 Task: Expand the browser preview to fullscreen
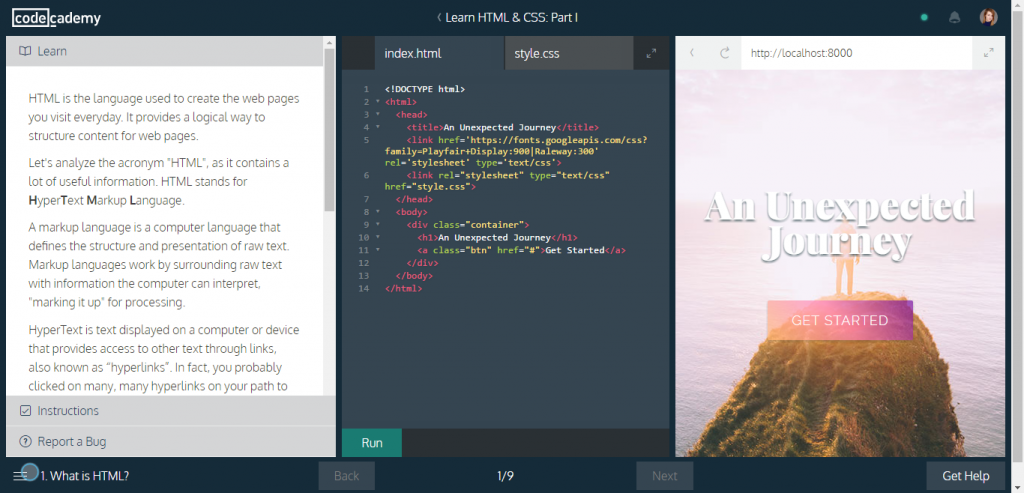point(989,54)
